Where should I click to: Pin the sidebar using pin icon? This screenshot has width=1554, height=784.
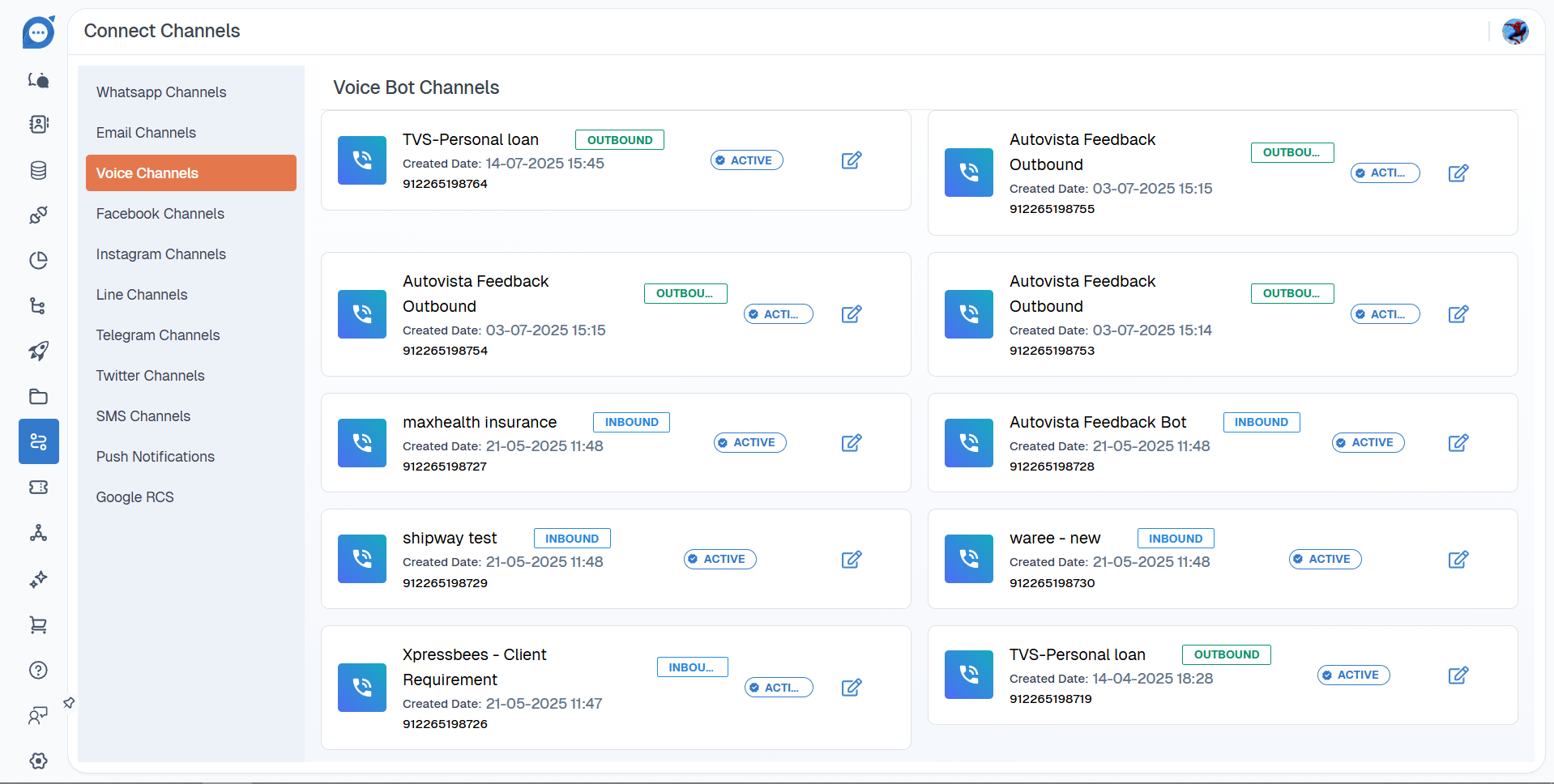[69, 702]
